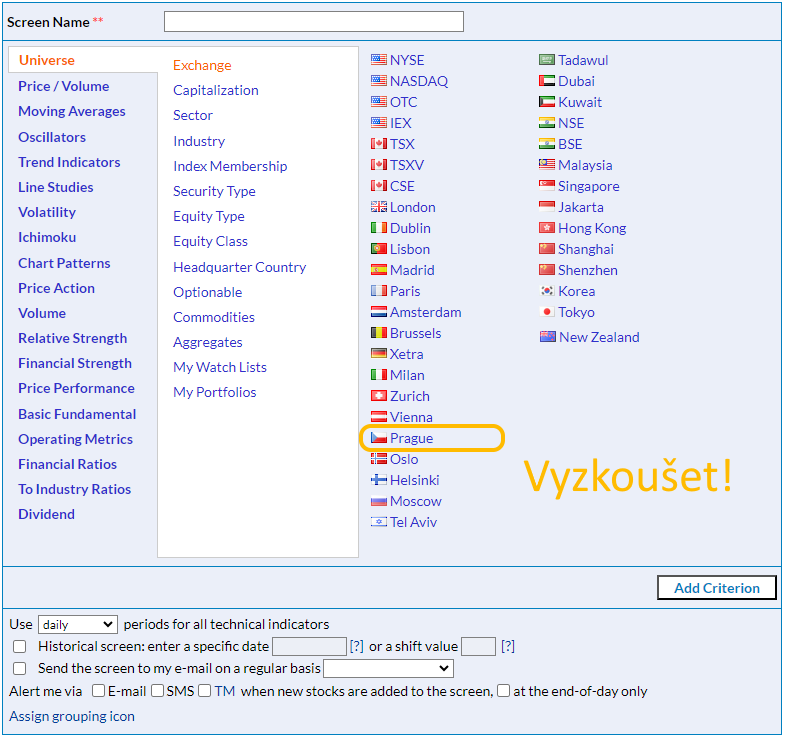Click the Finnish flag icon beside Helsinki
The height and width of the screenshot is (737, 786).
click(378, 480)
